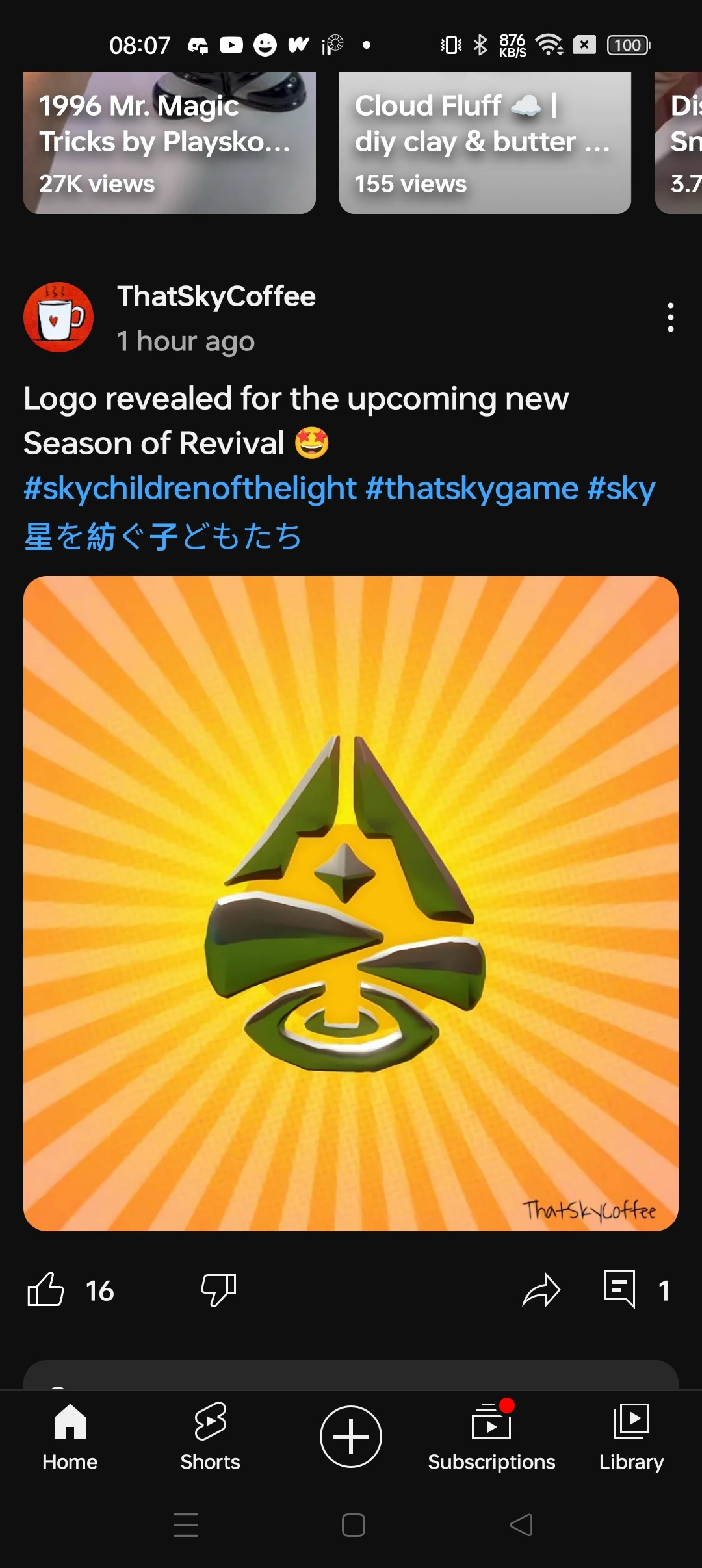This screenshot has height=1568, width=702.
Task: Open ThatSkyCoffee channel avatar
Action: (x=58, y=317)
